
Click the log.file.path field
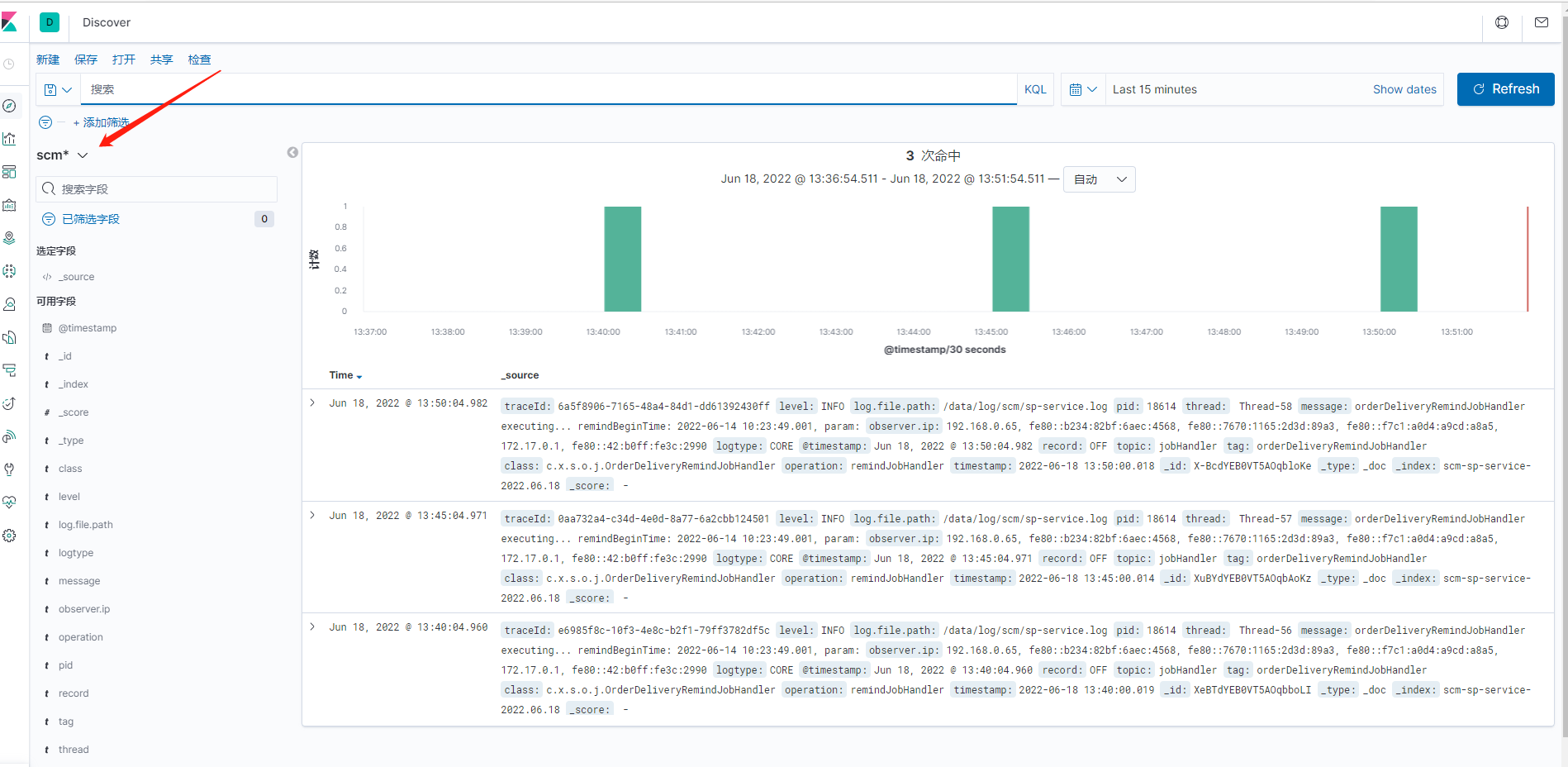pyautogui.click(x=86, y=525)
